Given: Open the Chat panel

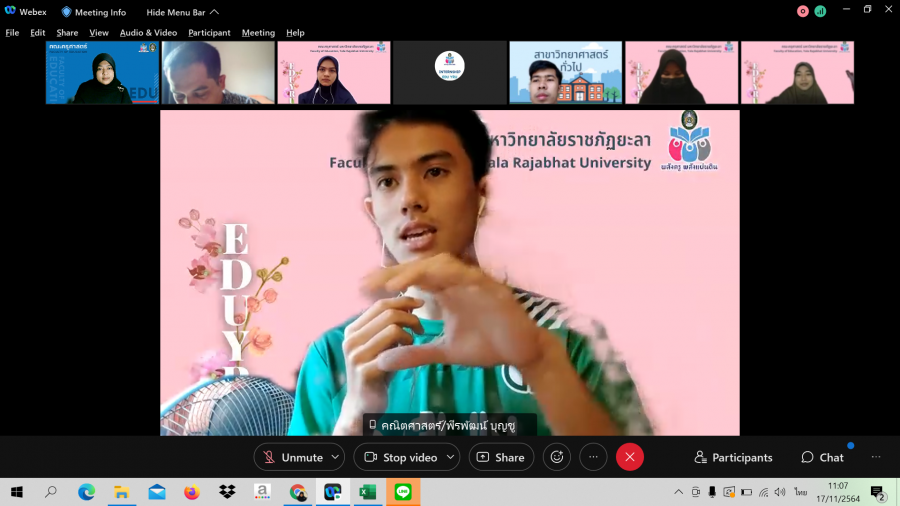Looking at the screenshot, I should coord(822,457).
